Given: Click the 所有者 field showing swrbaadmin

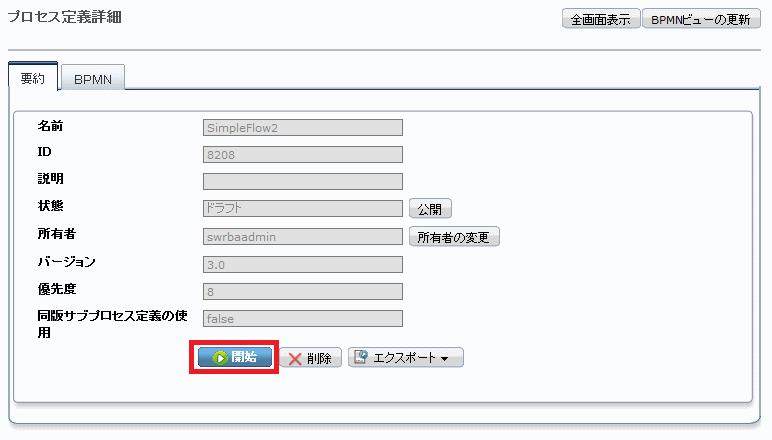Looking at the screenshot, I should point(303,237).
